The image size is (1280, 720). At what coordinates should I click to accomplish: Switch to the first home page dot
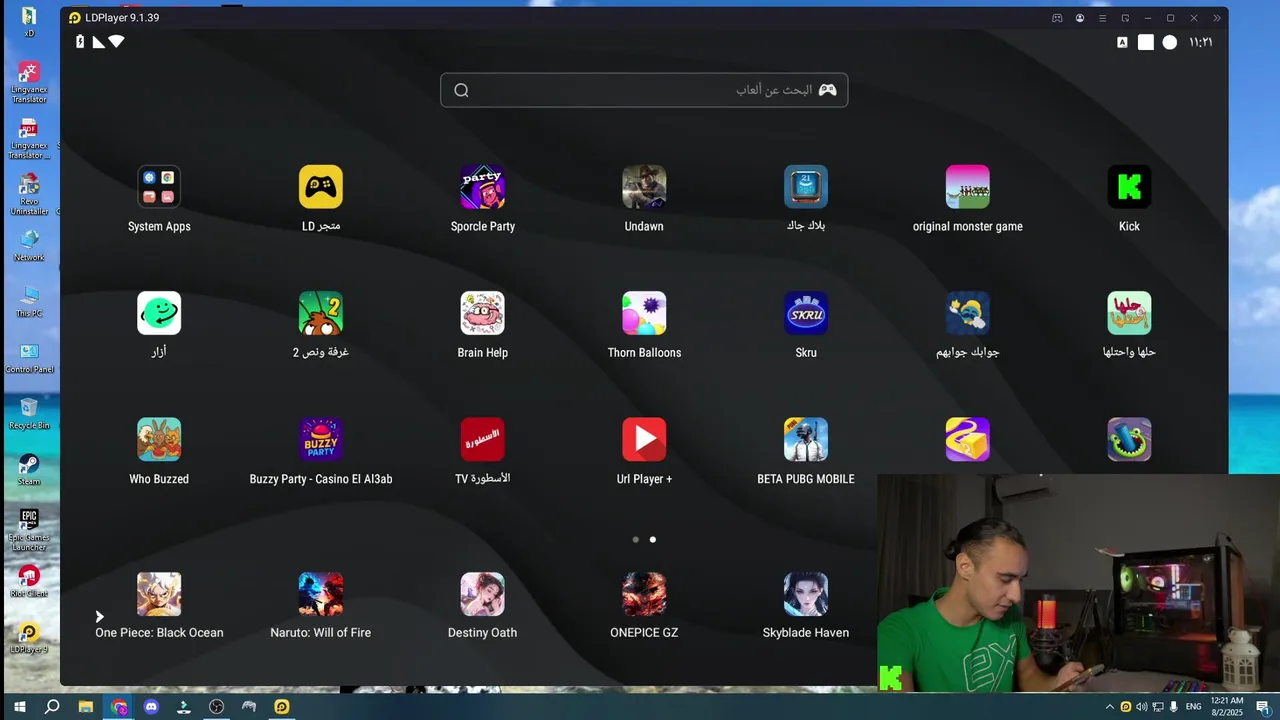click(635, 539)
